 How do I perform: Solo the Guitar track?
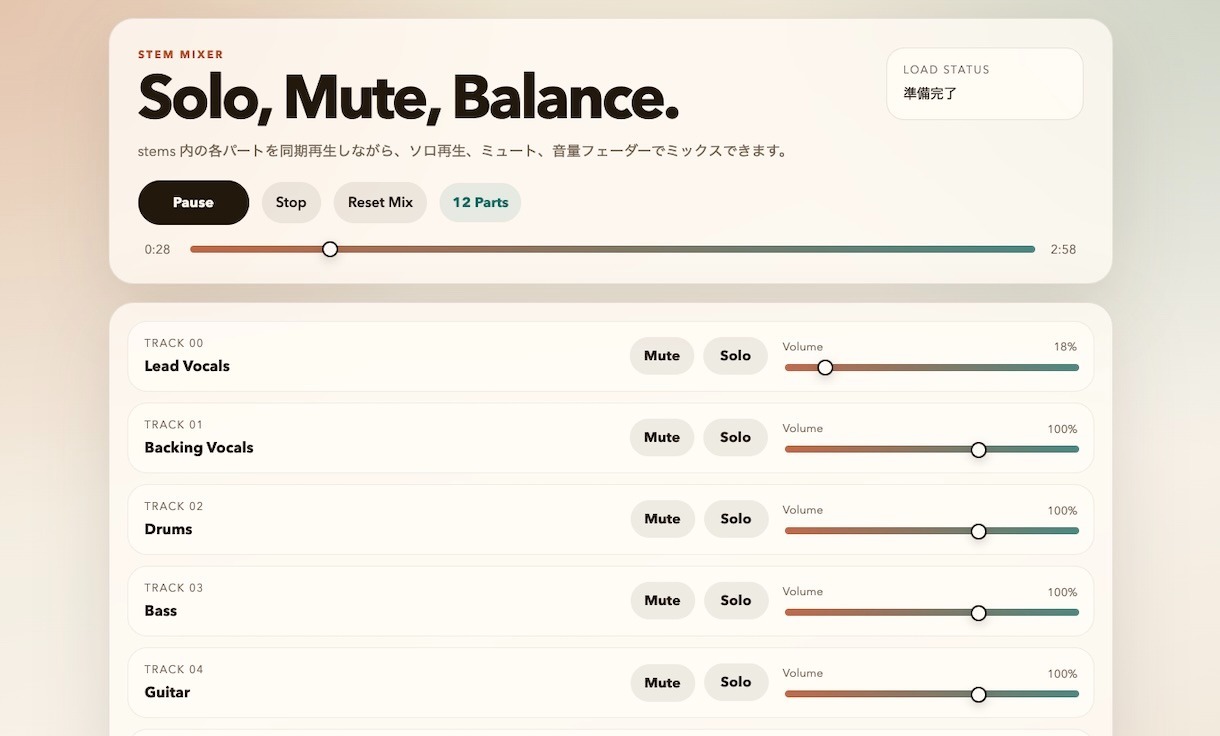(735, 683)
